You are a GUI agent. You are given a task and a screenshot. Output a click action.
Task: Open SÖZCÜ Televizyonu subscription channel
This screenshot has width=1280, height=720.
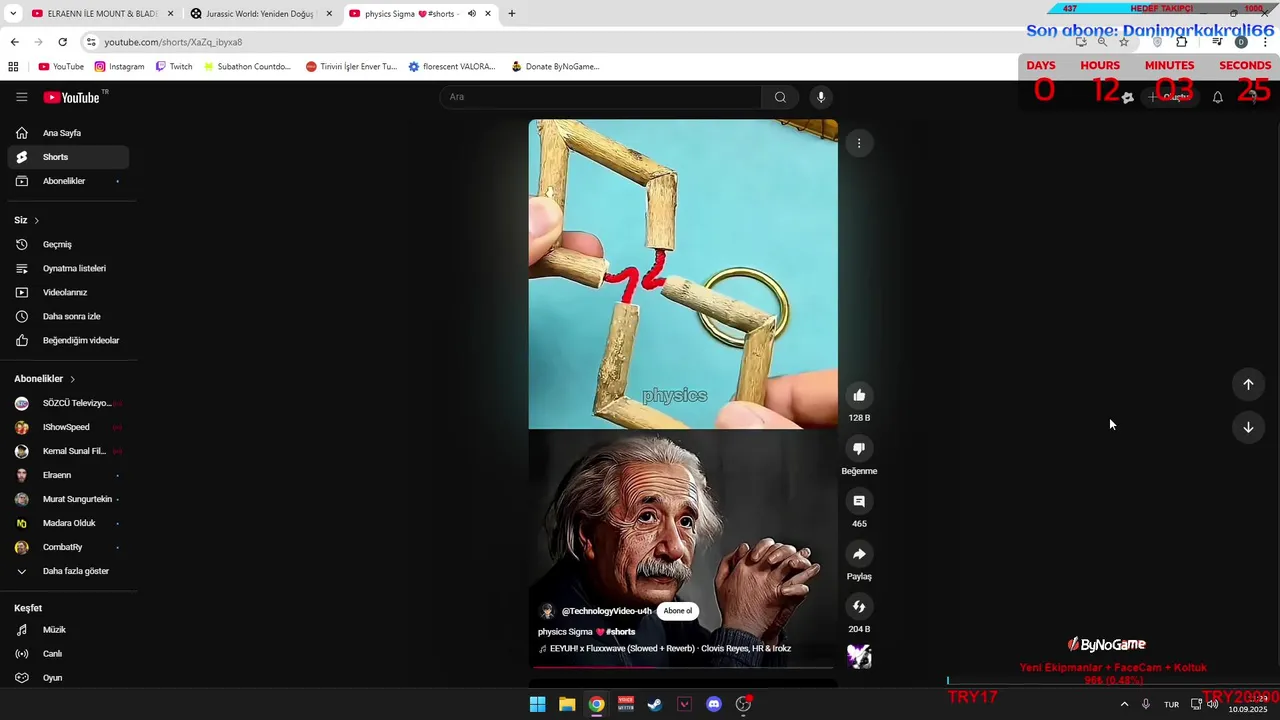pyautogui.click(x=68, y=403)
